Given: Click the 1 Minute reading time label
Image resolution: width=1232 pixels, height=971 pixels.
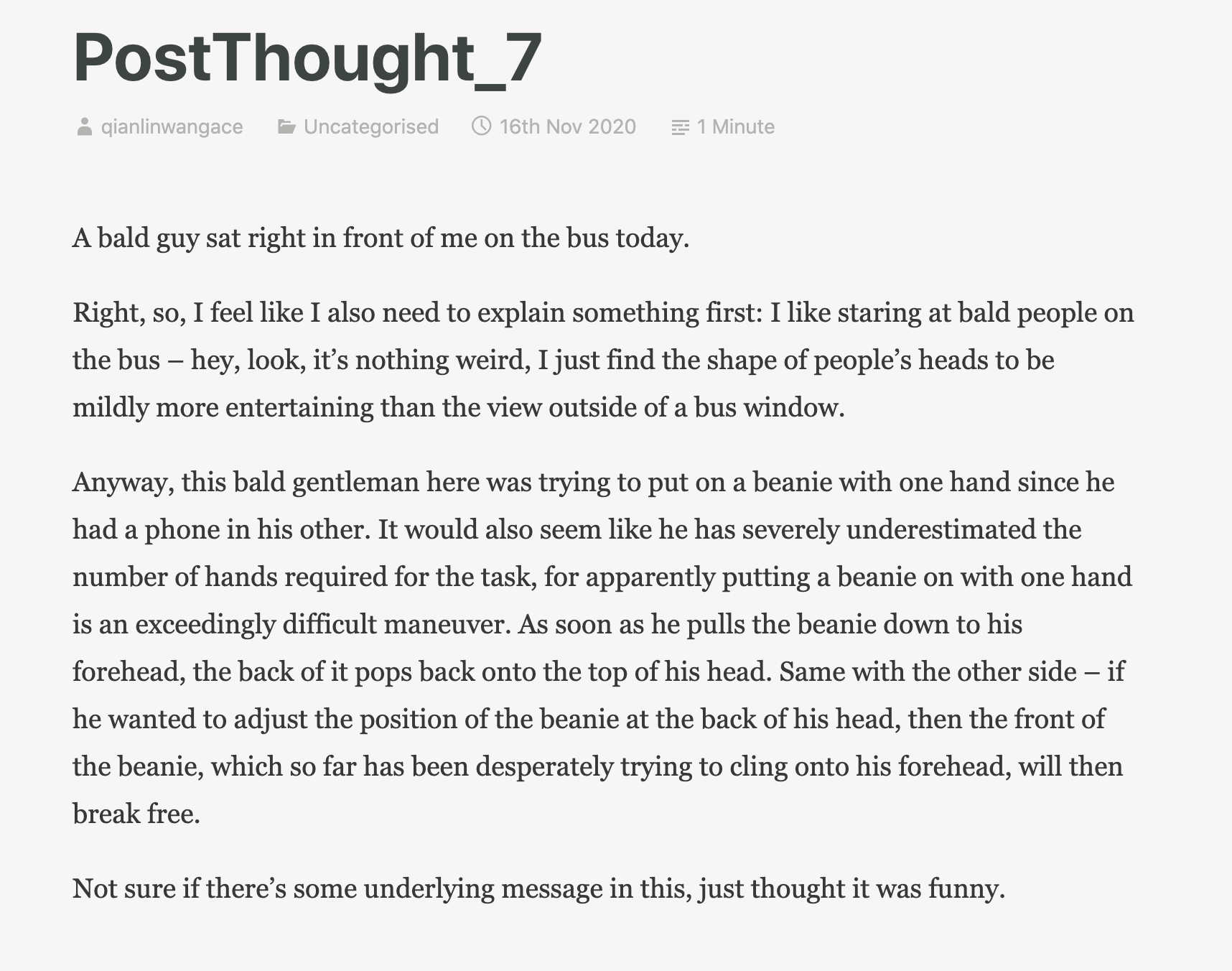Looking at the screenshot, I should [x=736, y=127].
